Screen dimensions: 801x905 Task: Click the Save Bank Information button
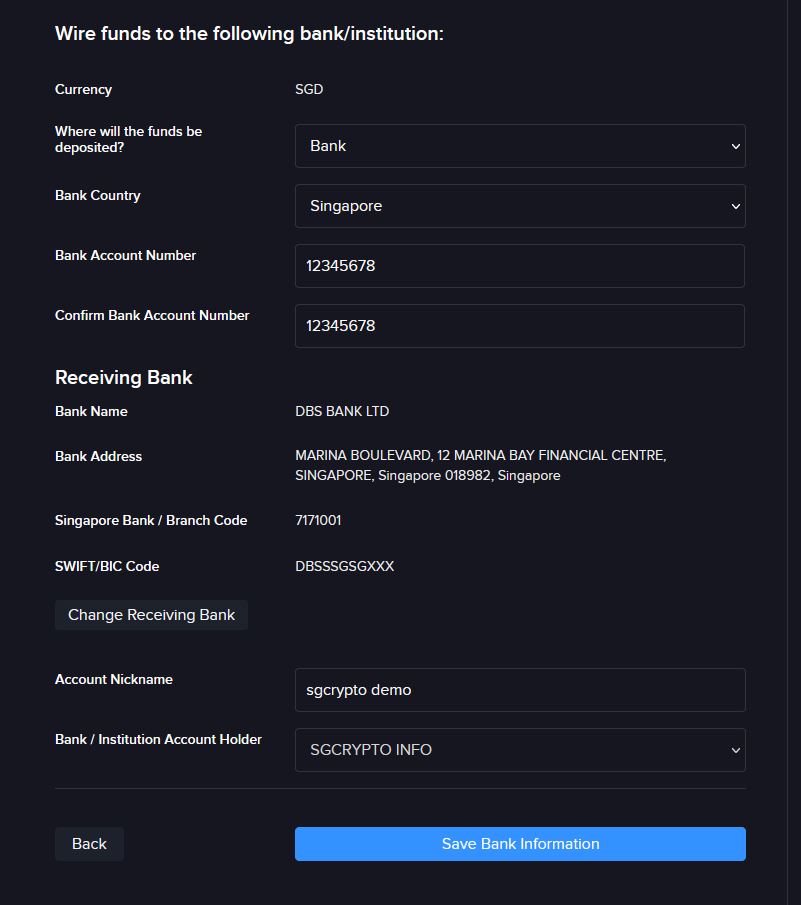(520, 844)
